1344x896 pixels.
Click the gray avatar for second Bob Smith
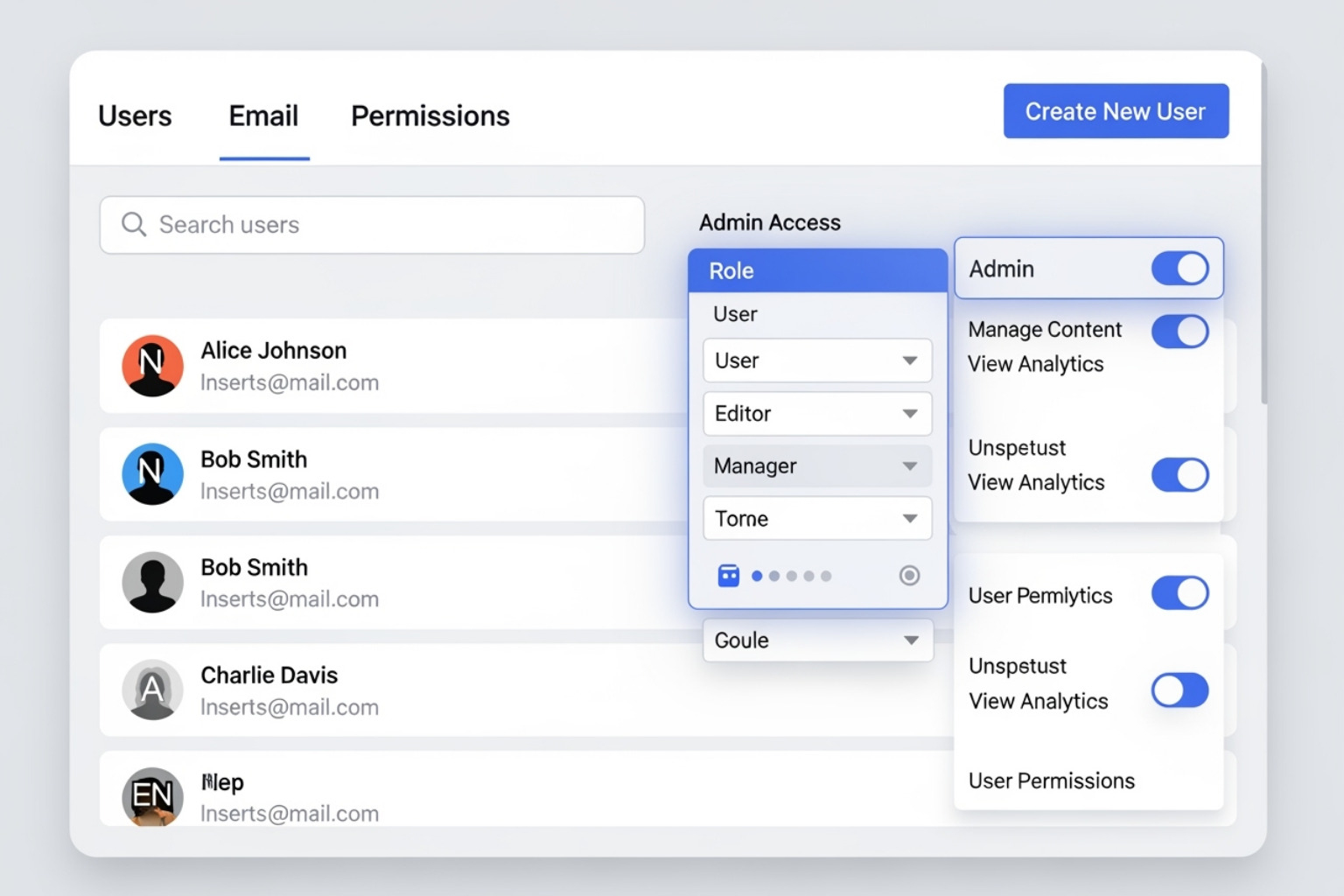[x=152, y=582]
